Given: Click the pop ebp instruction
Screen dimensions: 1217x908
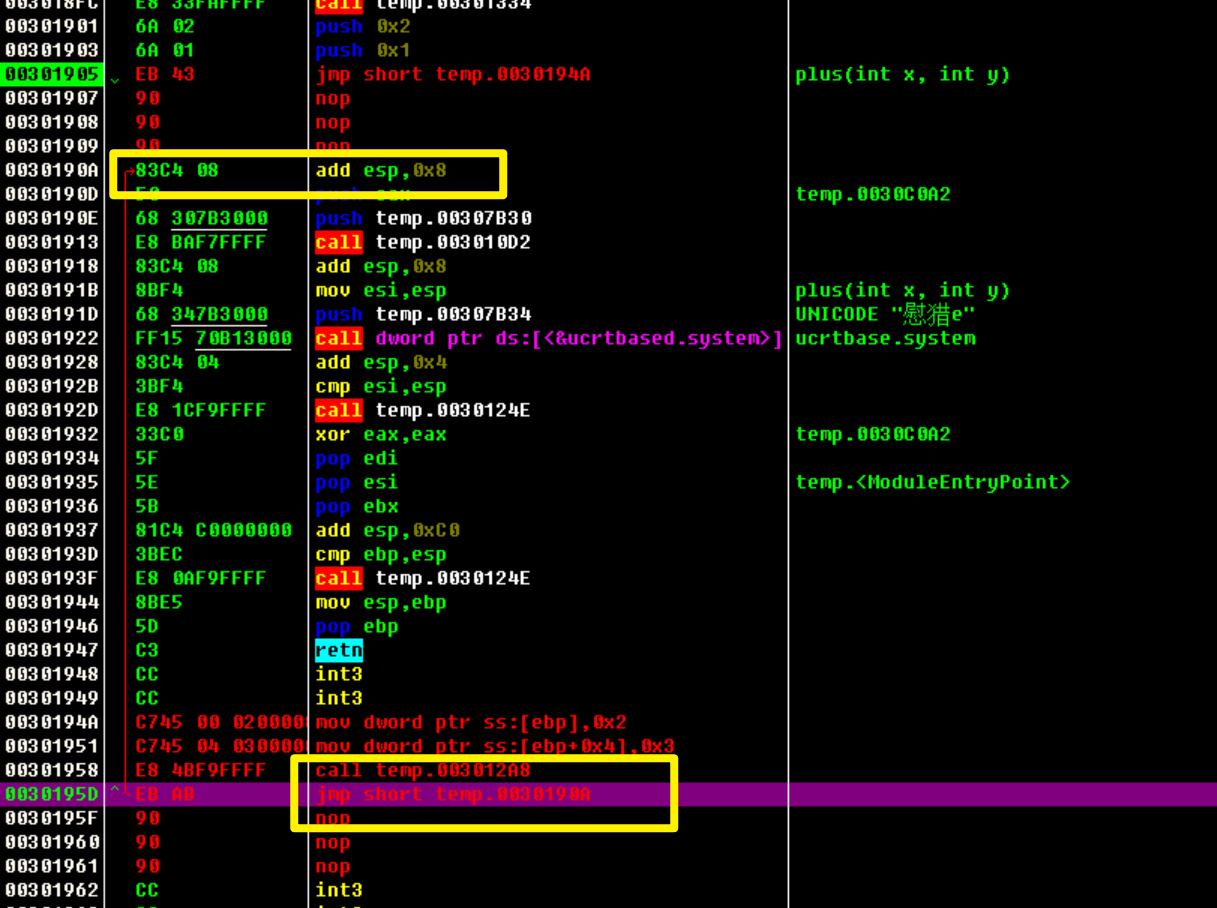Looking at the screenshot, I should [357, 626].
